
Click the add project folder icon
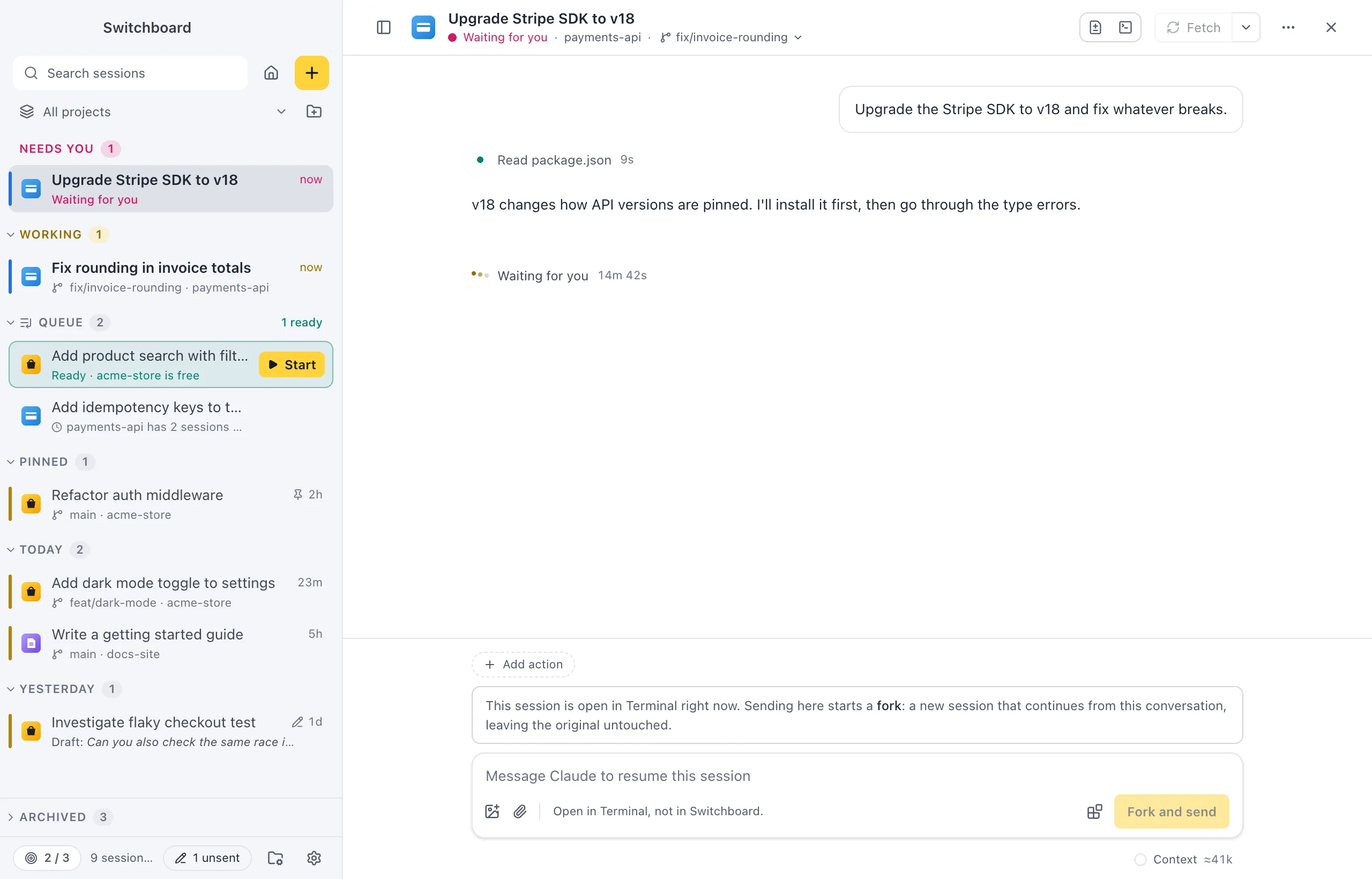pos(314,111)
